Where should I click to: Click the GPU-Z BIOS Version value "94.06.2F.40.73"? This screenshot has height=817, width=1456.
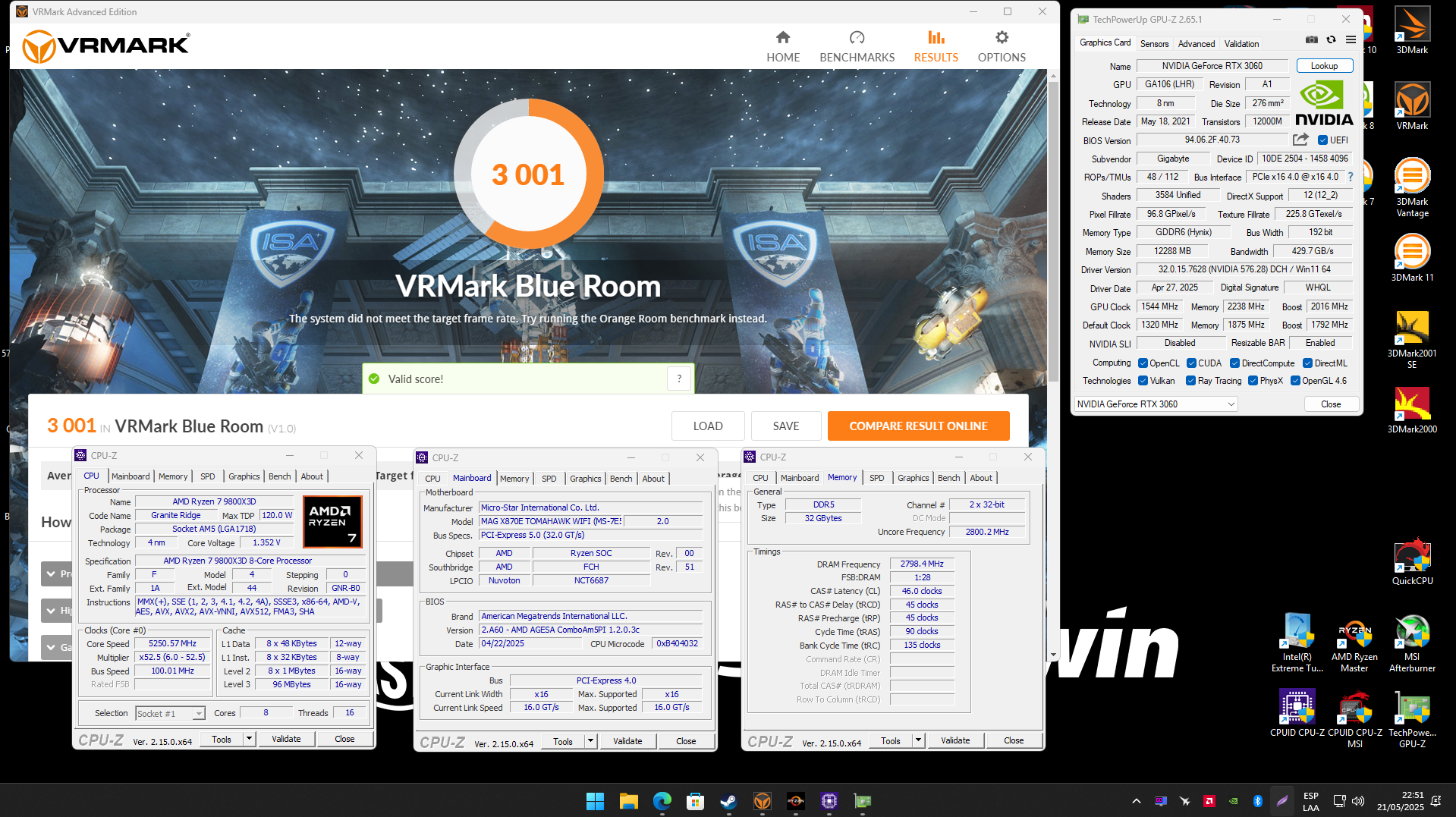click(x=1212, y=140)
